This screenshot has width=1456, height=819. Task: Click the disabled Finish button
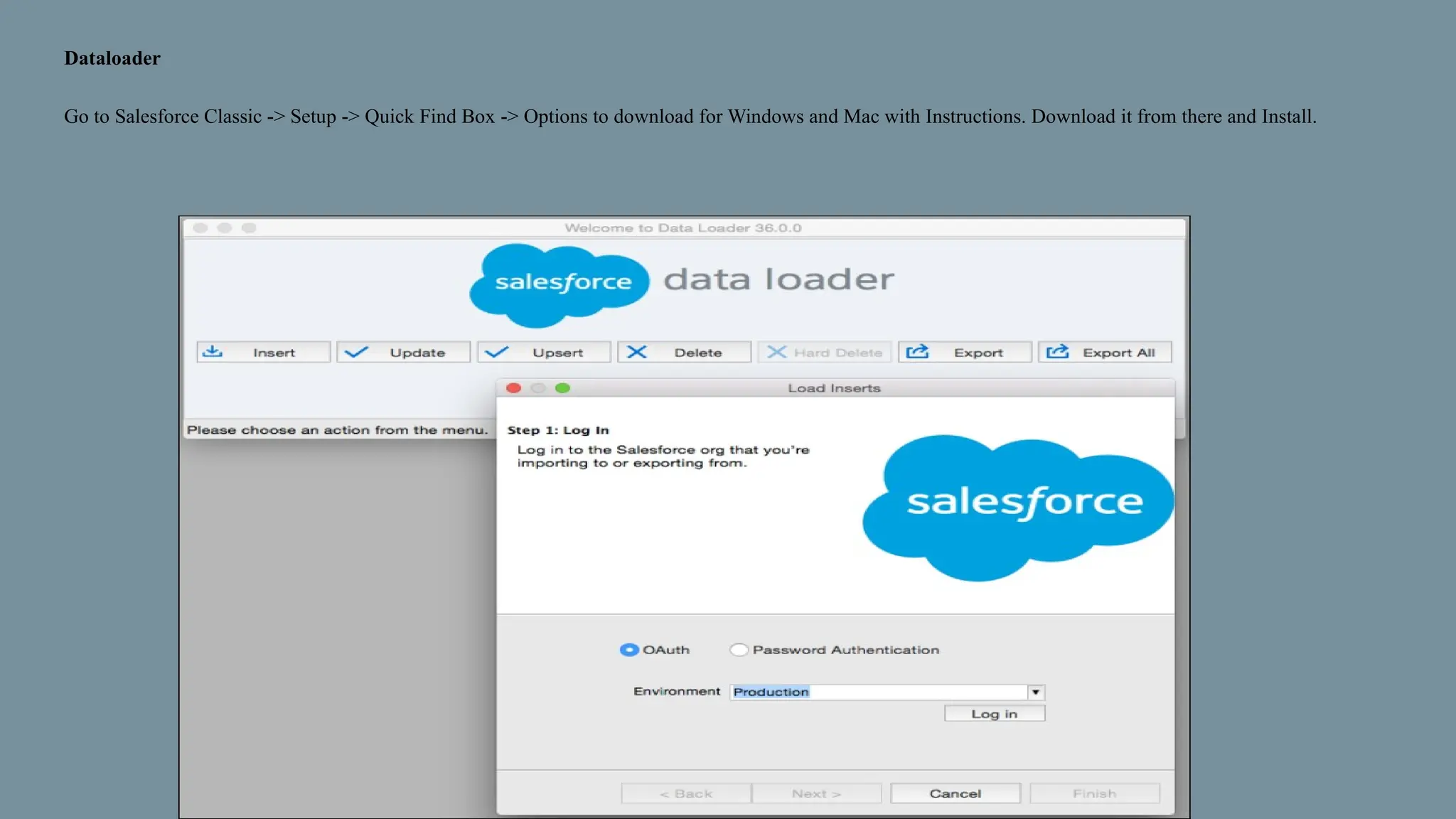point(1095,793)
